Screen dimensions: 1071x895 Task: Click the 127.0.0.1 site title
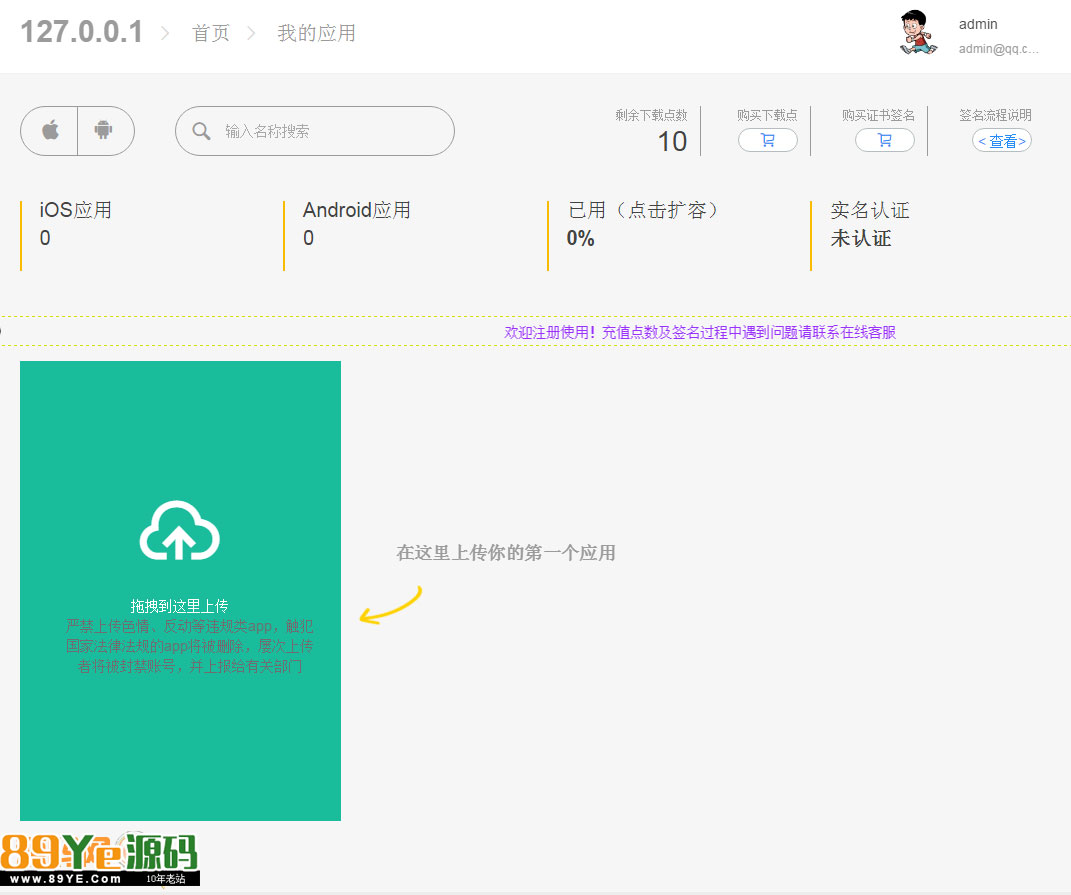tap(82, 32)
